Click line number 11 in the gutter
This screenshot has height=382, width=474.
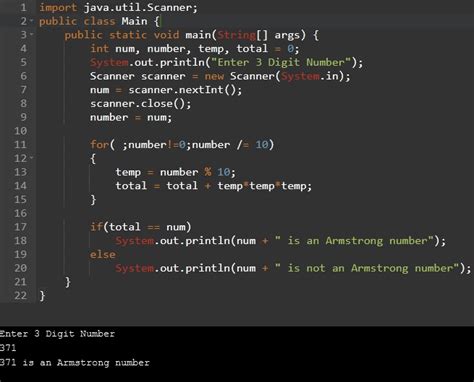(20, 144)
